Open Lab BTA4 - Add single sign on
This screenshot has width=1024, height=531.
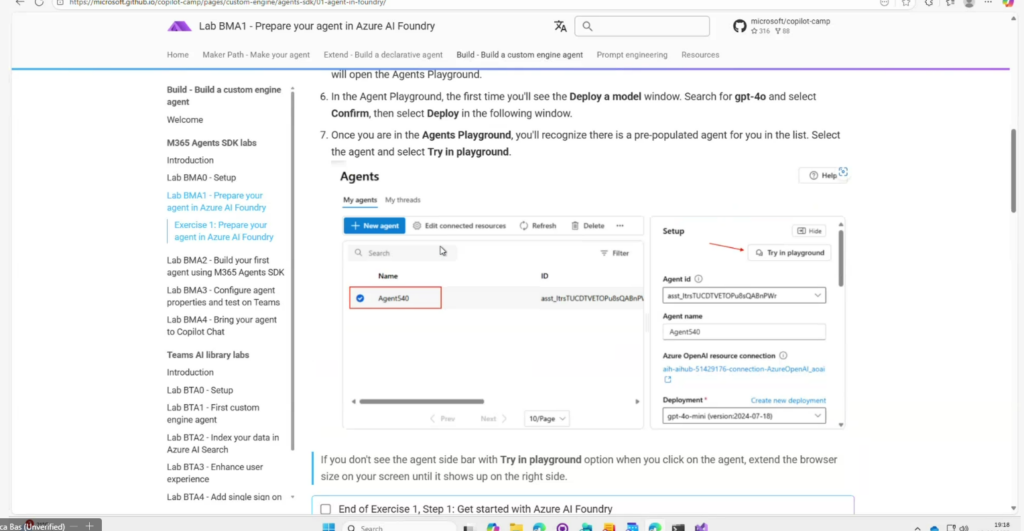point(224,497)
